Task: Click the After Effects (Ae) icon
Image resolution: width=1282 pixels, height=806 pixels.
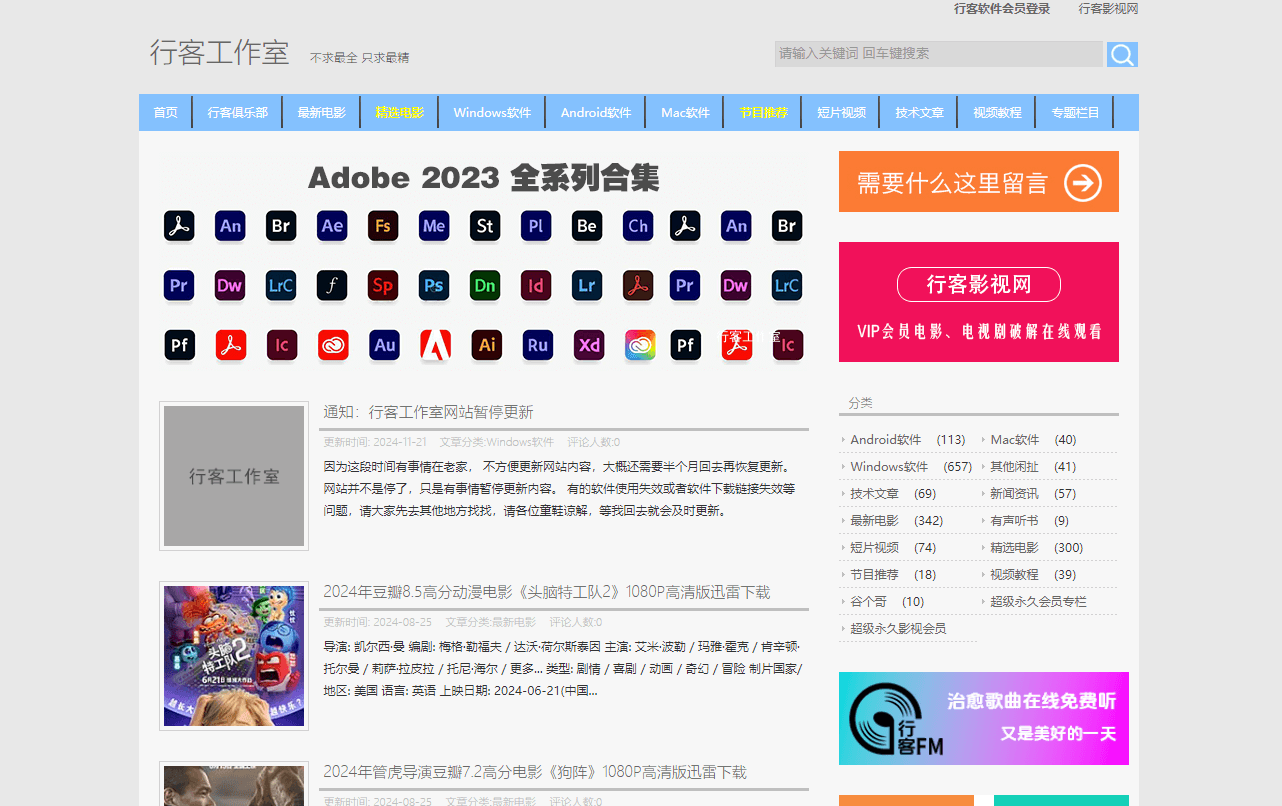Action: (x=332, y=226)
